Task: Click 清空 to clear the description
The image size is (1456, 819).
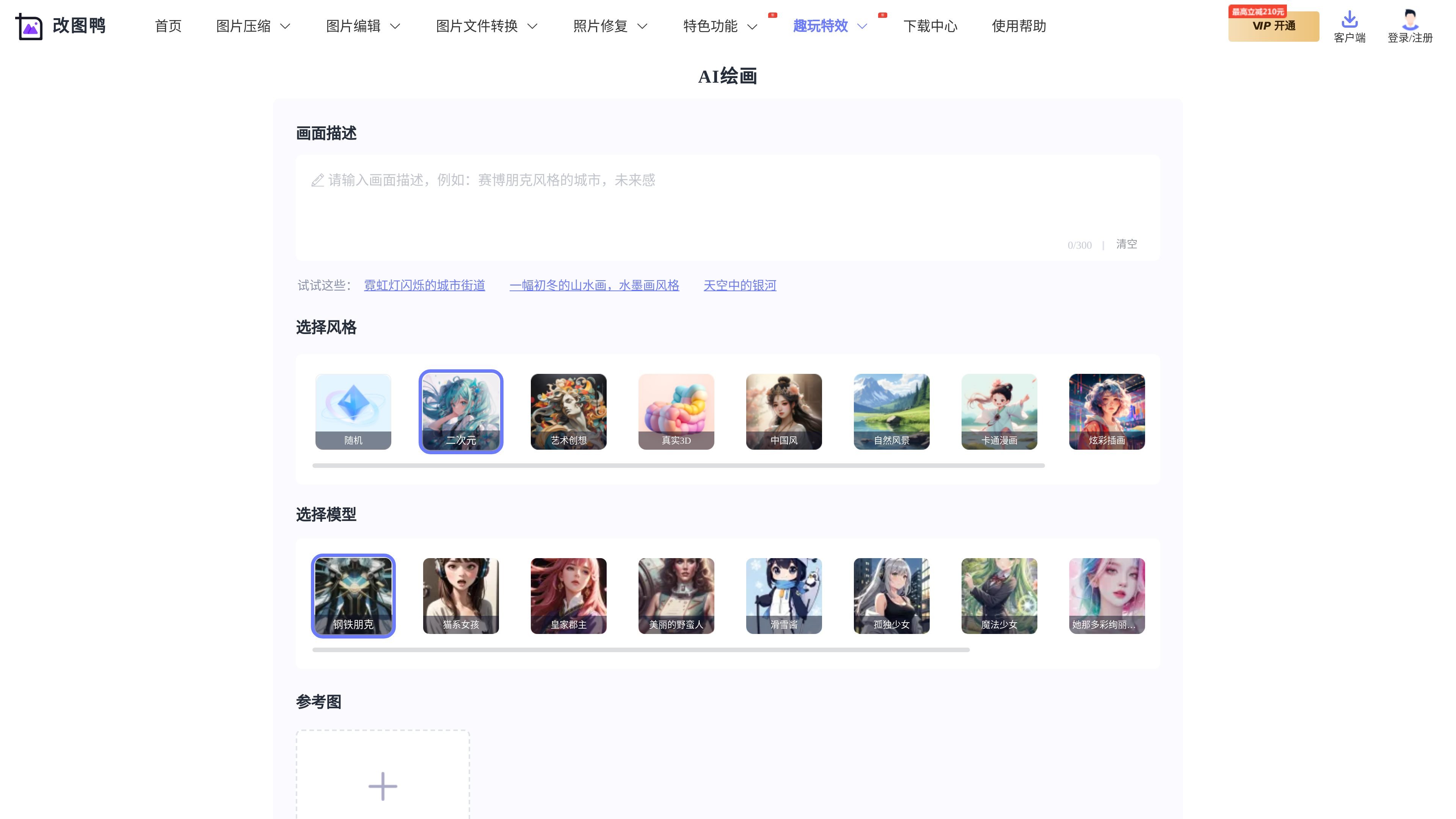Action: [x=1127, y=244]
